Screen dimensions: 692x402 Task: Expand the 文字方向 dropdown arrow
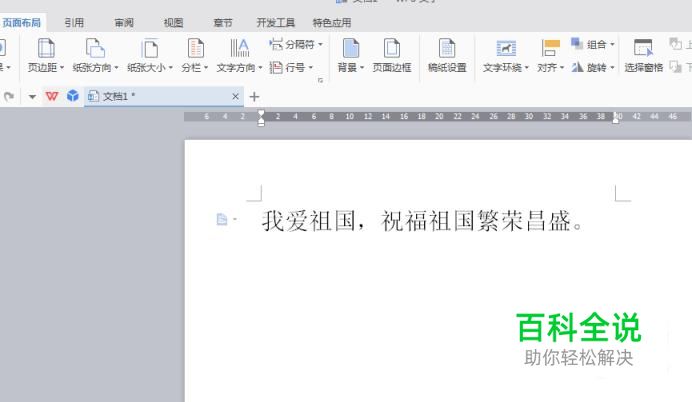(260, 68)
